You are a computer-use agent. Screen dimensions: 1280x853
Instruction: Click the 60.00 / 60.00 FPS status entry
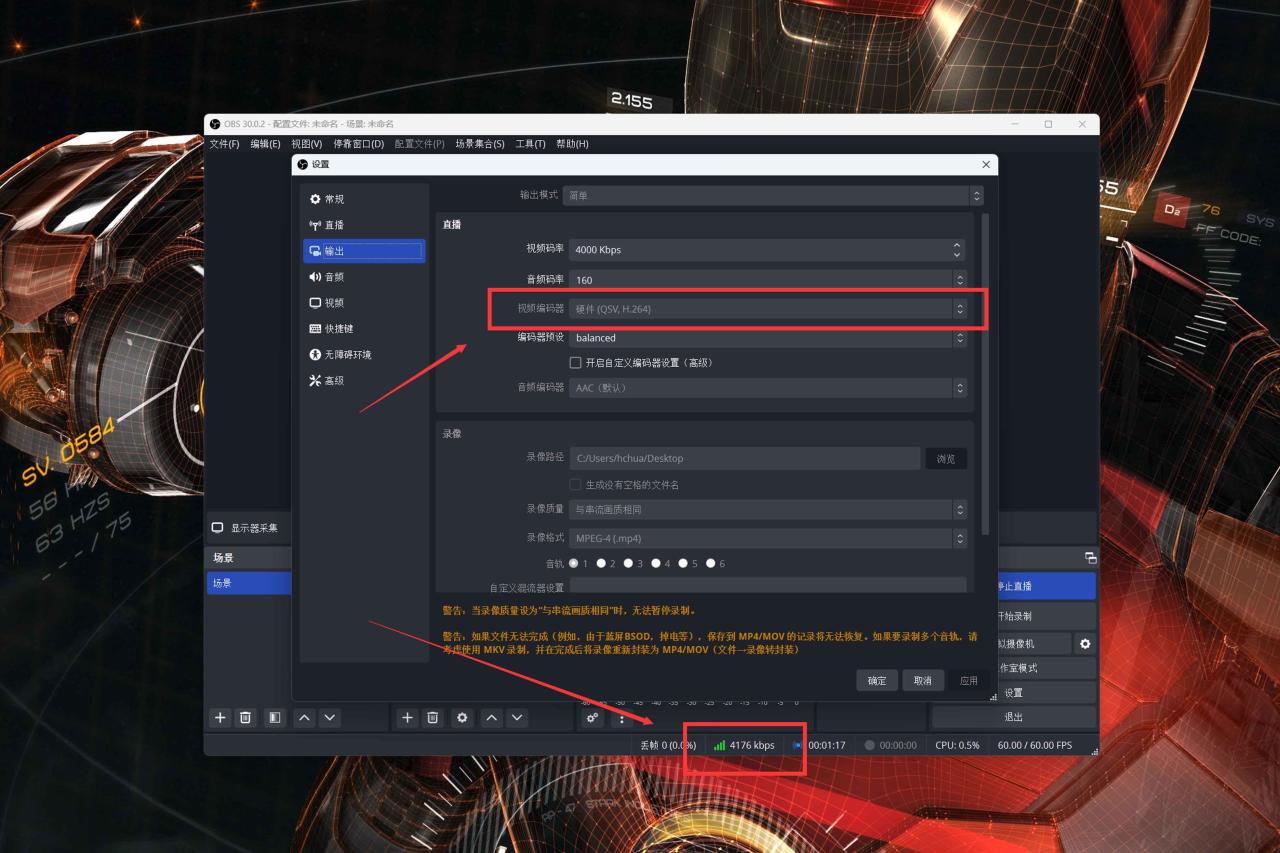pos(1034,745)
